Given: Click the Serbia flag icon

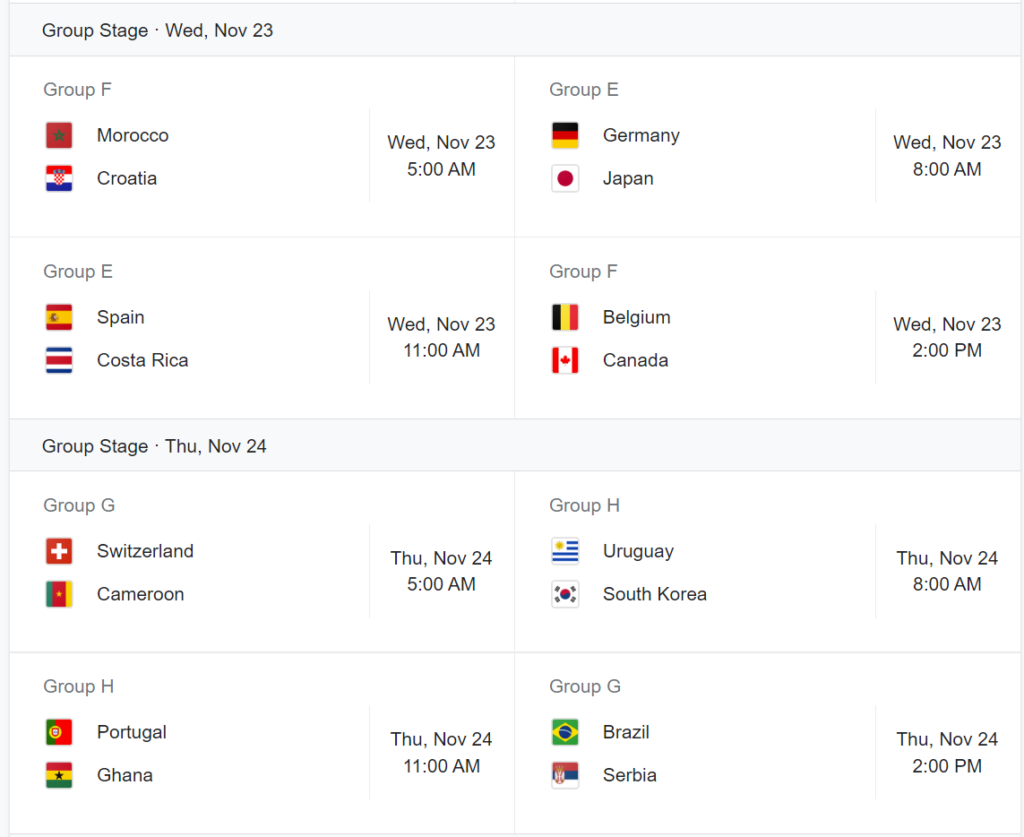Looking at the screenshot, I should tap(565, 775).
